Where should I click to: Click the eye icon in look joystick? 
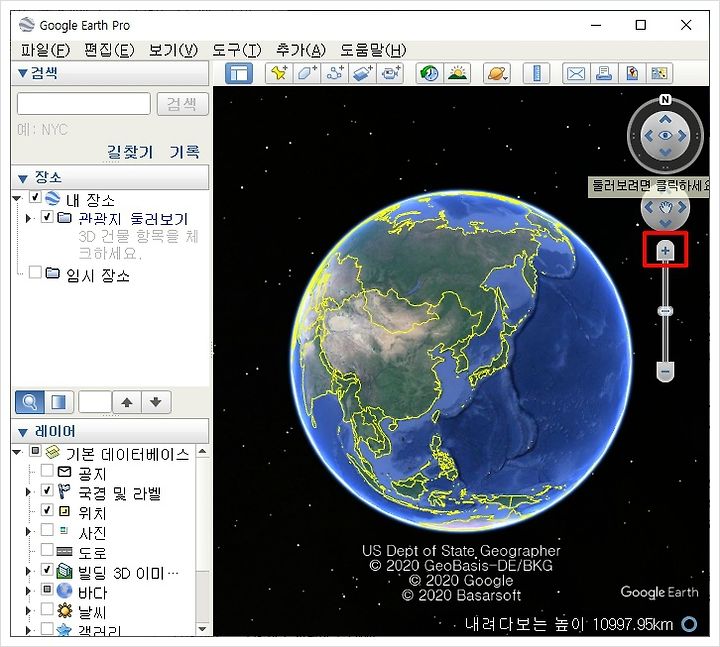[x=665, y=135]
